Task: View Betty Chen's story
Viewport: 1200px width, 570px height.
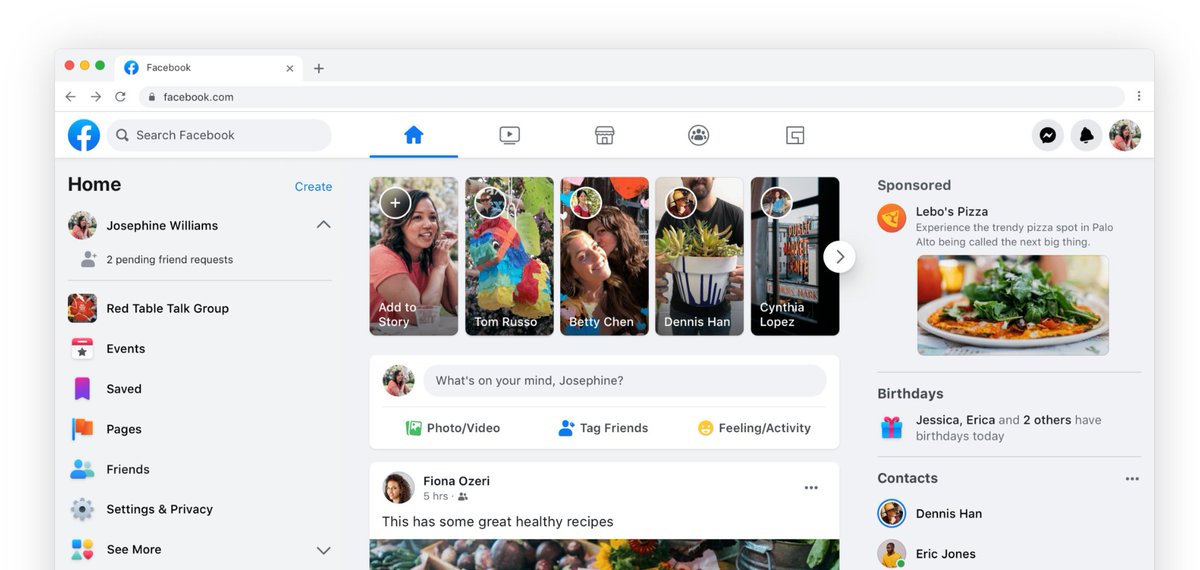Action: pyautogui.click(x=604, y=256)
